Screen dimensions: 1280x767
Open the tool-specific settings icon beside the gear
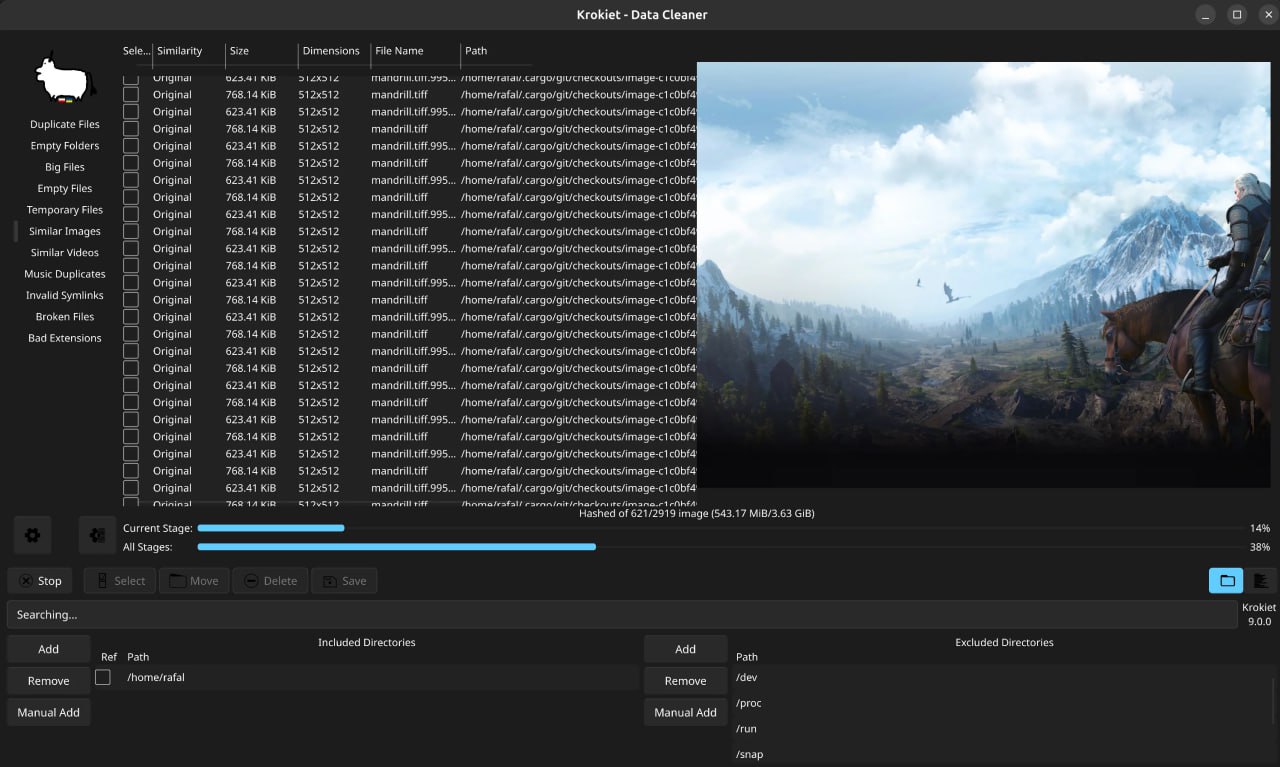(x=97, y=535)
